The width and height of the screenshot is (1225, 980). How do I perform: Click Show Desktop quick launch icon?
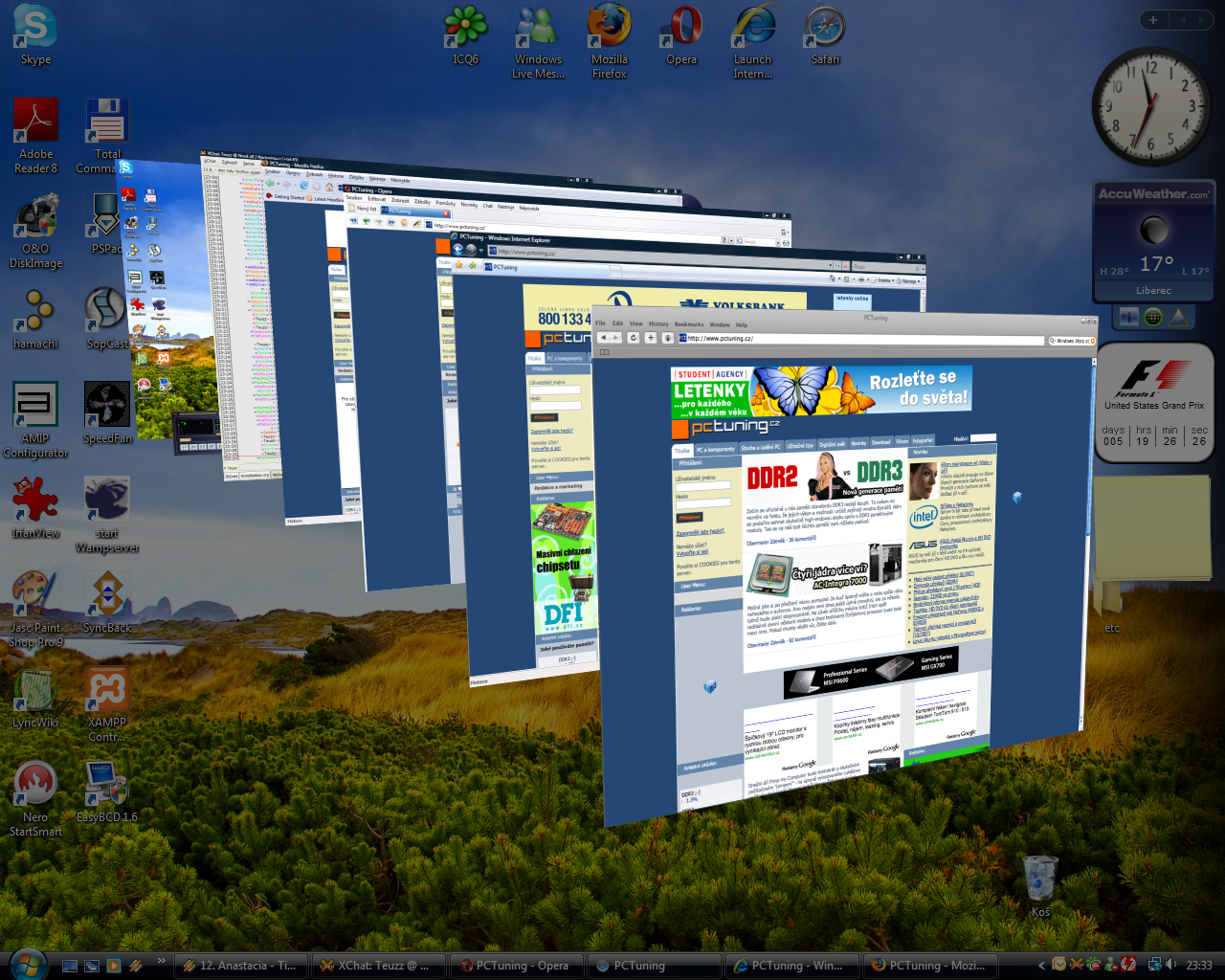click(x=70, y=966)
